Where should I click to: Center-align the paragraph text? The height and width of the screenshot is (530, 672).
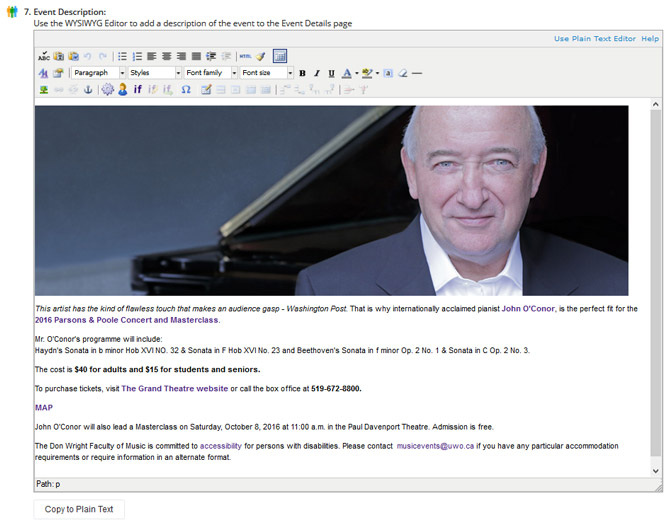pyautogui.click(x=166, y=57)
